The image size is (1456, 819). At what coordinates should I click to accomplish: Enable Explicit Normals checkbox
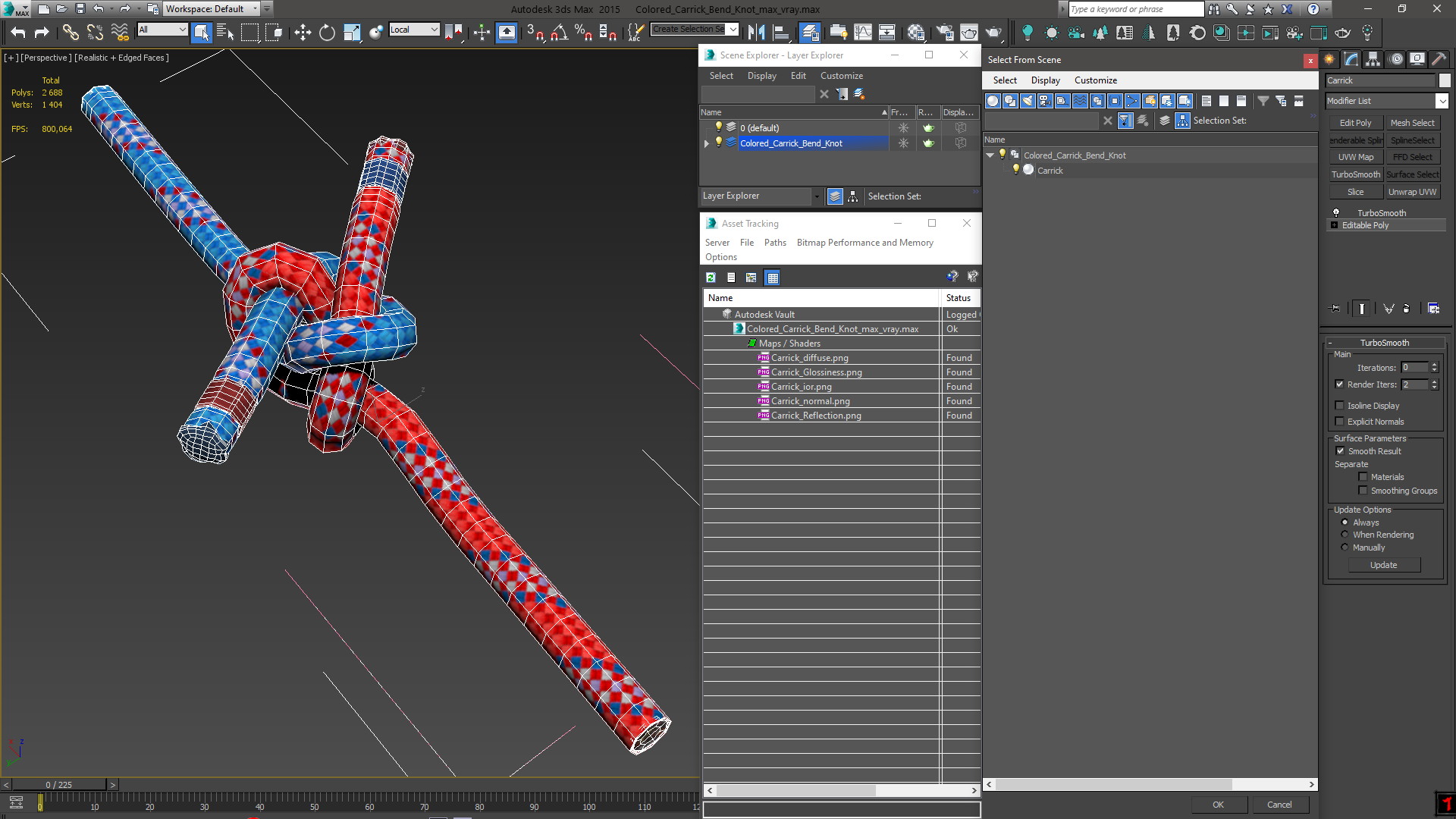pyautogui.click(x=1339, y=422)
